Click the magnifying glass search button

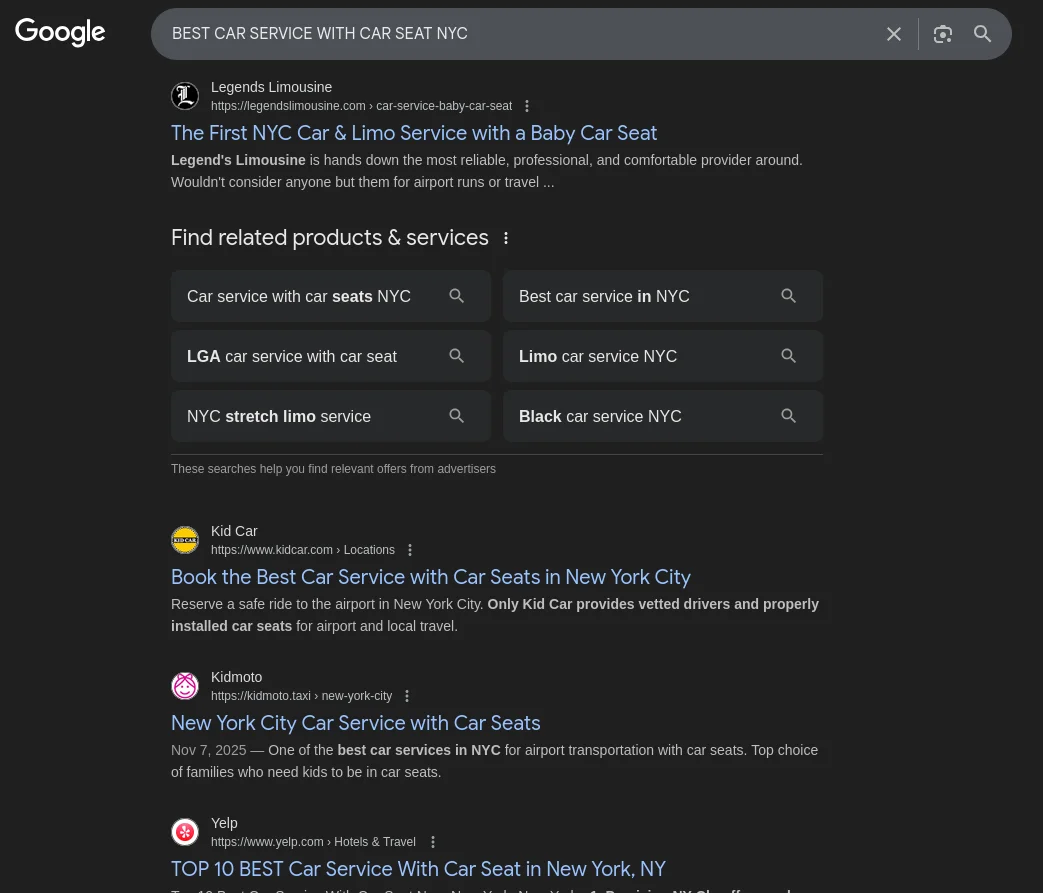pos(983,34)
